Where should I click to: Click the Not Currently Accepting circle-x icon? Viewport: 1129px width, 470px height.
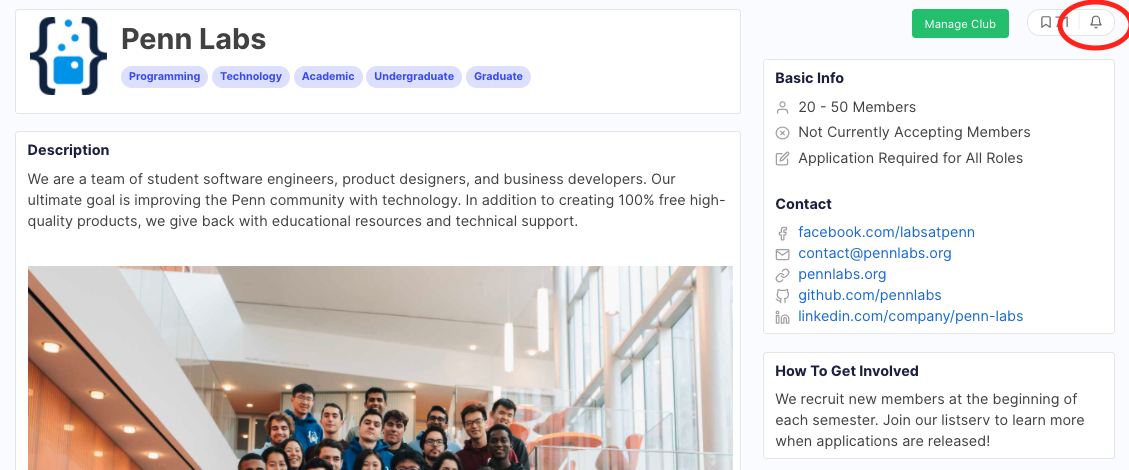click(x=783, y=133)
